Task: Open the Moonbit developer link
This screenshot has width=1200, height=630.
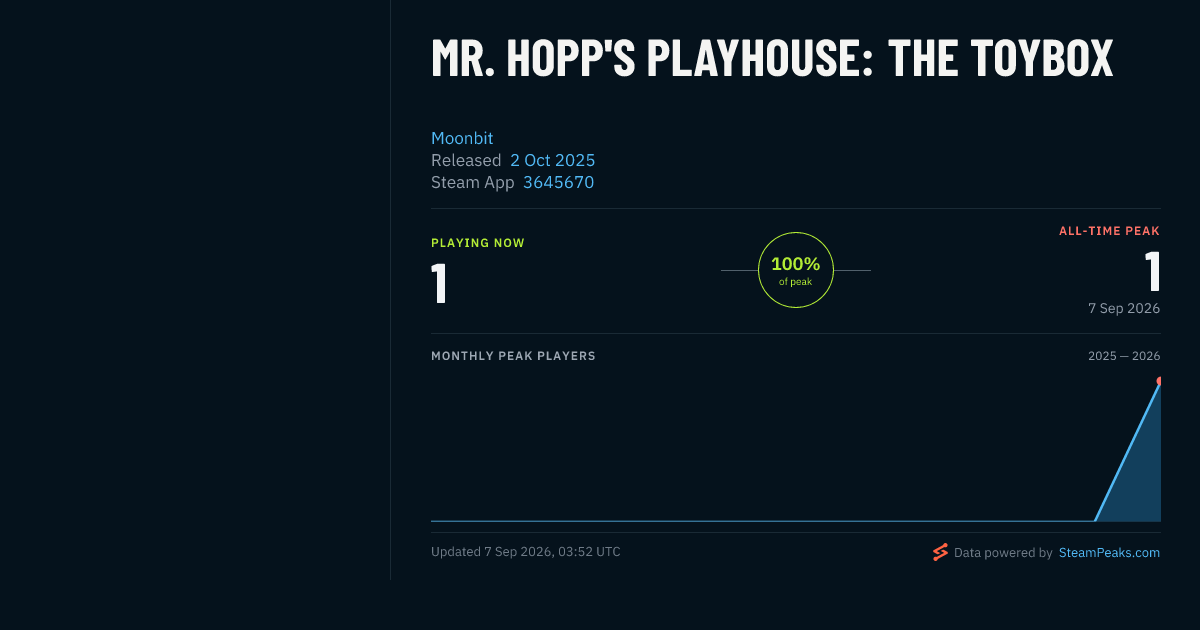Action: click(x=462, y=138)
